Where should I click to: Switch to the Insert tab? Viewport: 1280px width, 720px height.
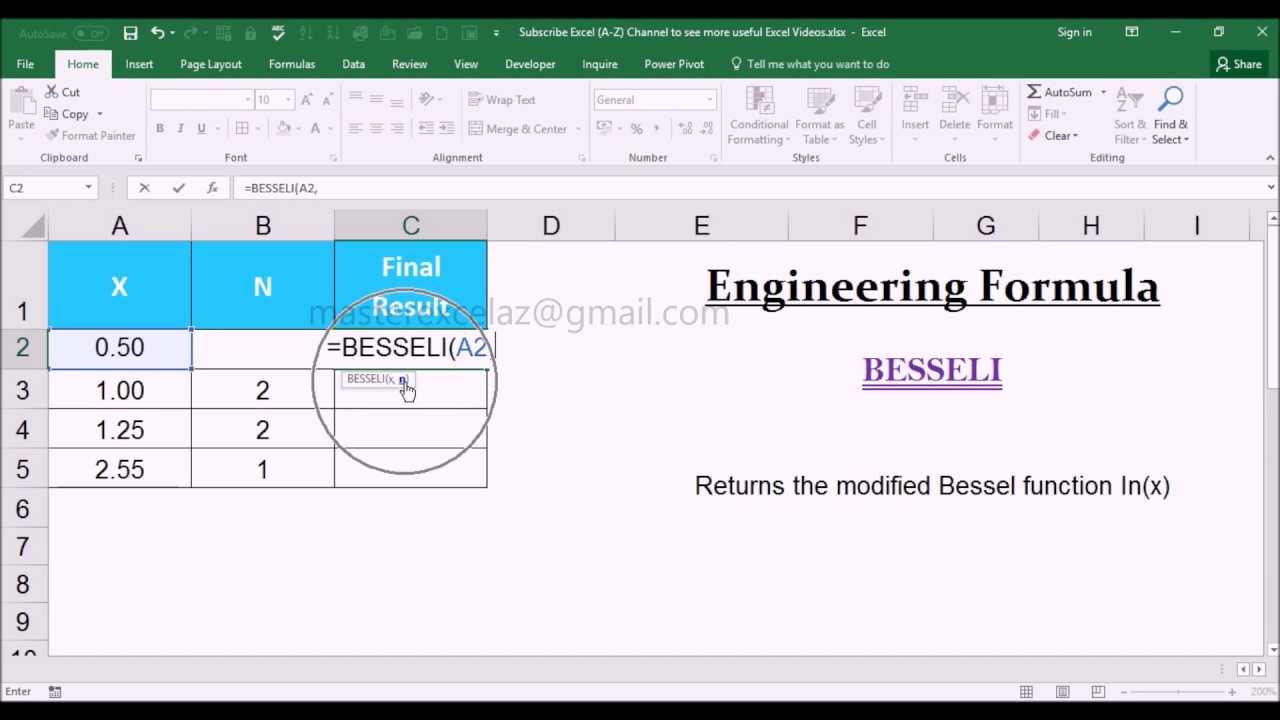point(139,64)
